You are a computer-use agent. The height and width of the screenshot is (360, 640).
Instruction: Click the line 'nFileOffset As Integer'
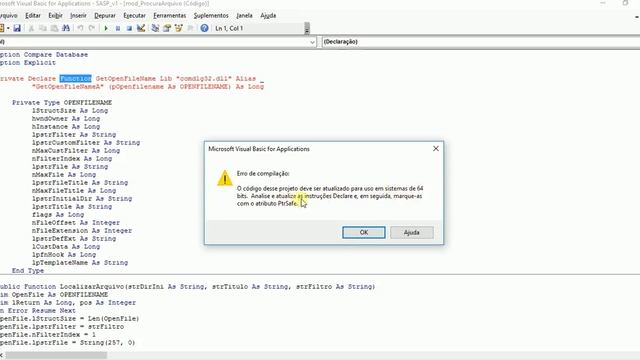click(76, 223)
